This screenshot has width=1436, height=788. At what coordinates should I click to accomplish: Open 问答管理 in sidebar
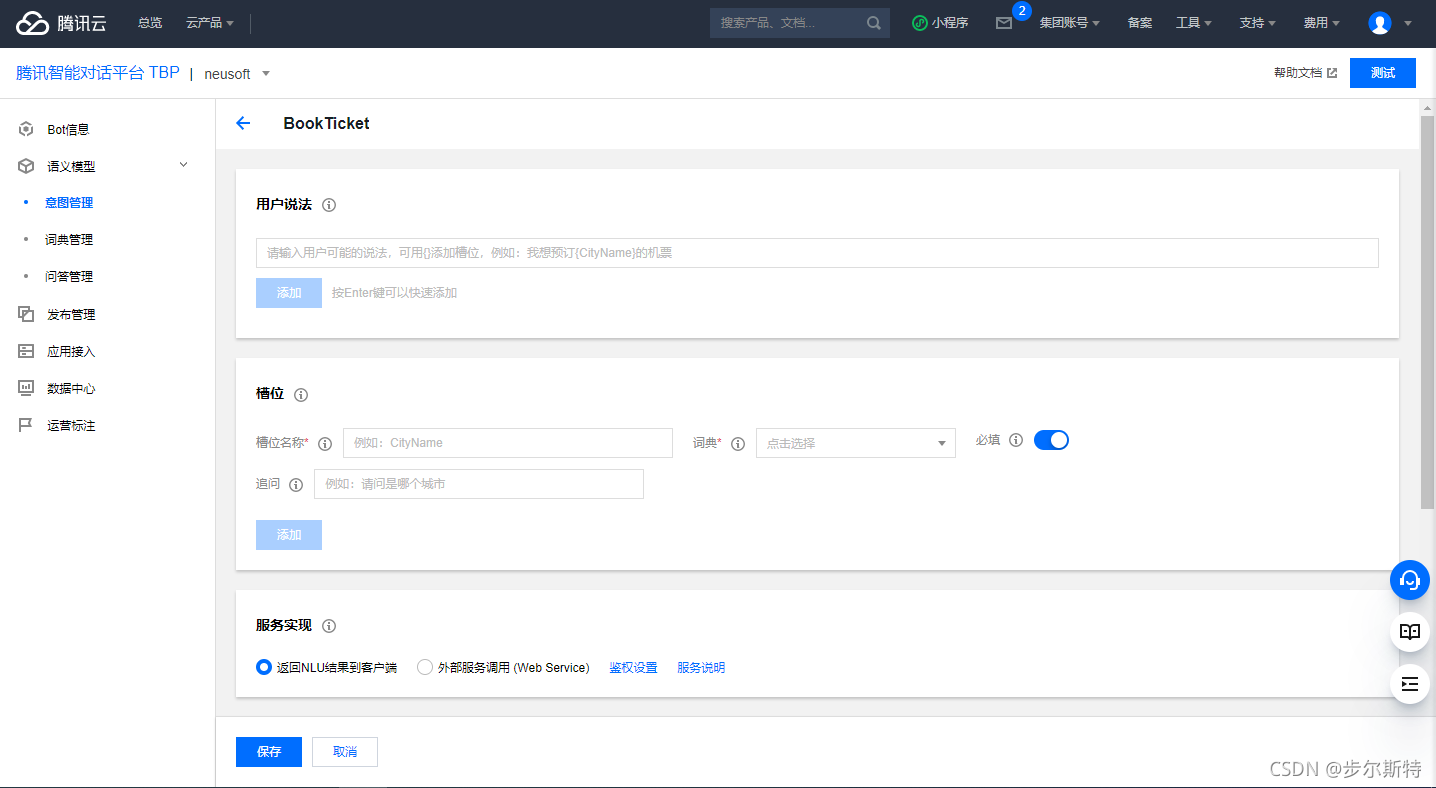coord(69,277)
